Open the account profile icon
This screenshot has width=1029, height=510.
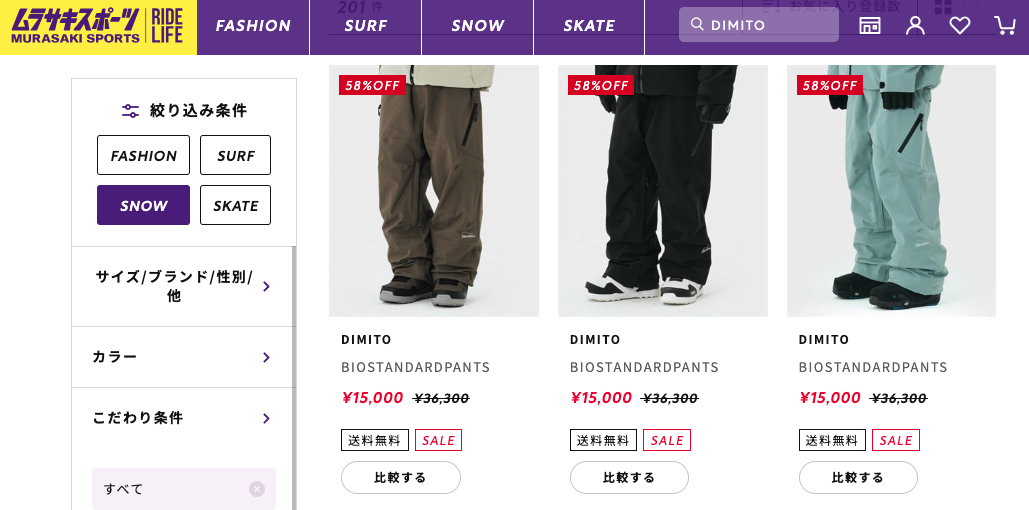pyautogui.click(x=915, y=25)
